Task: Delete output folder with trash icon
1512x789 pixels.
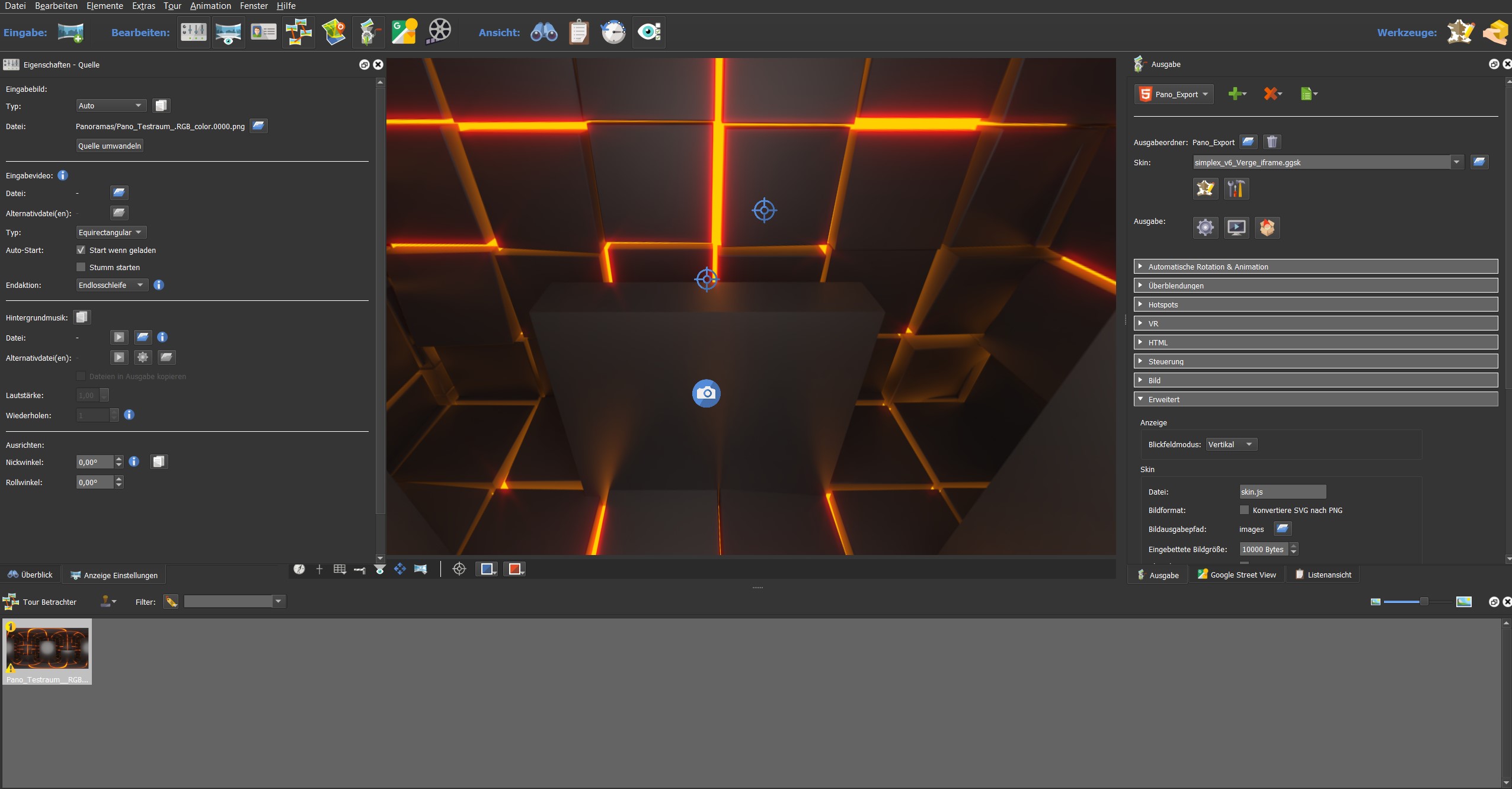Action: (1272, 142)
